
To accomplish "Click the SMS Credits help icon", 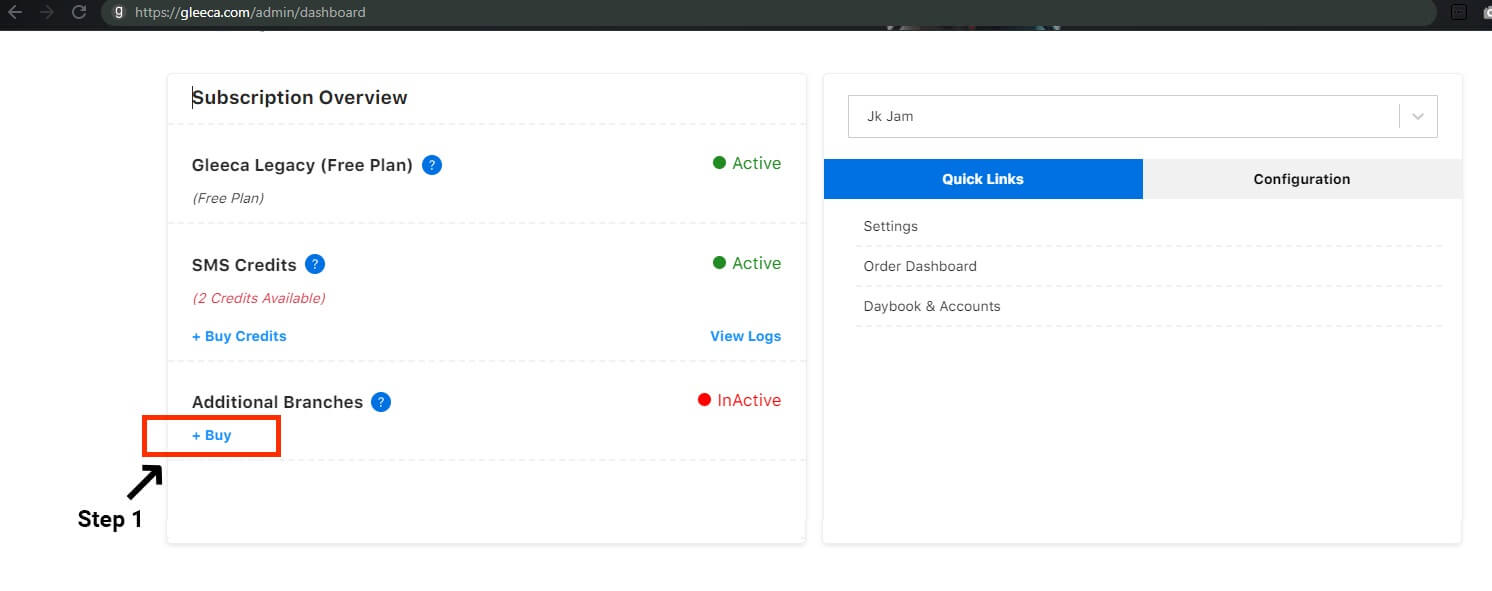I will [x=315, y=265].
